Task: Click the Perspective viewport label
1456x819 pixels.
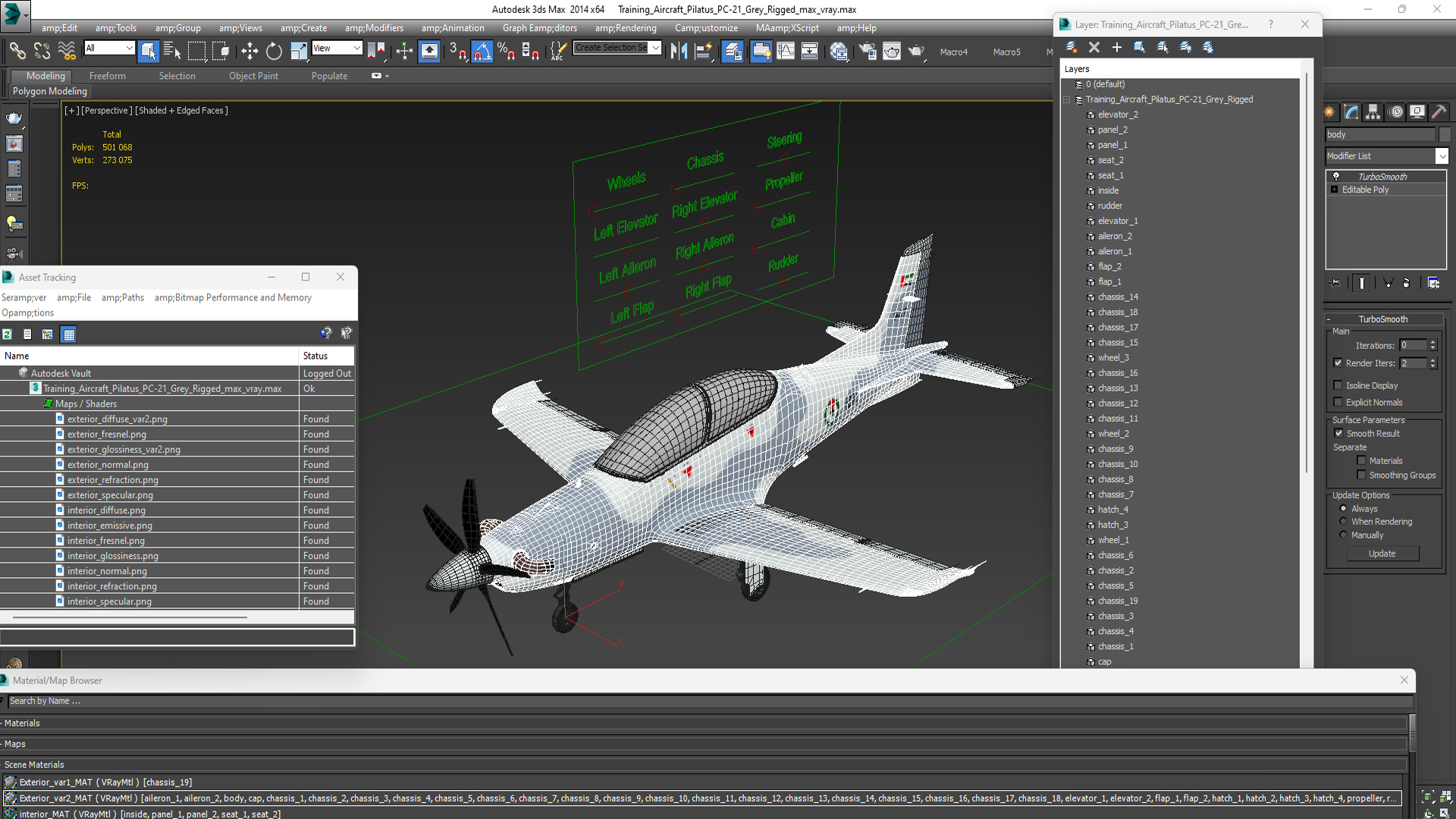Action: [x=106, y=111]
